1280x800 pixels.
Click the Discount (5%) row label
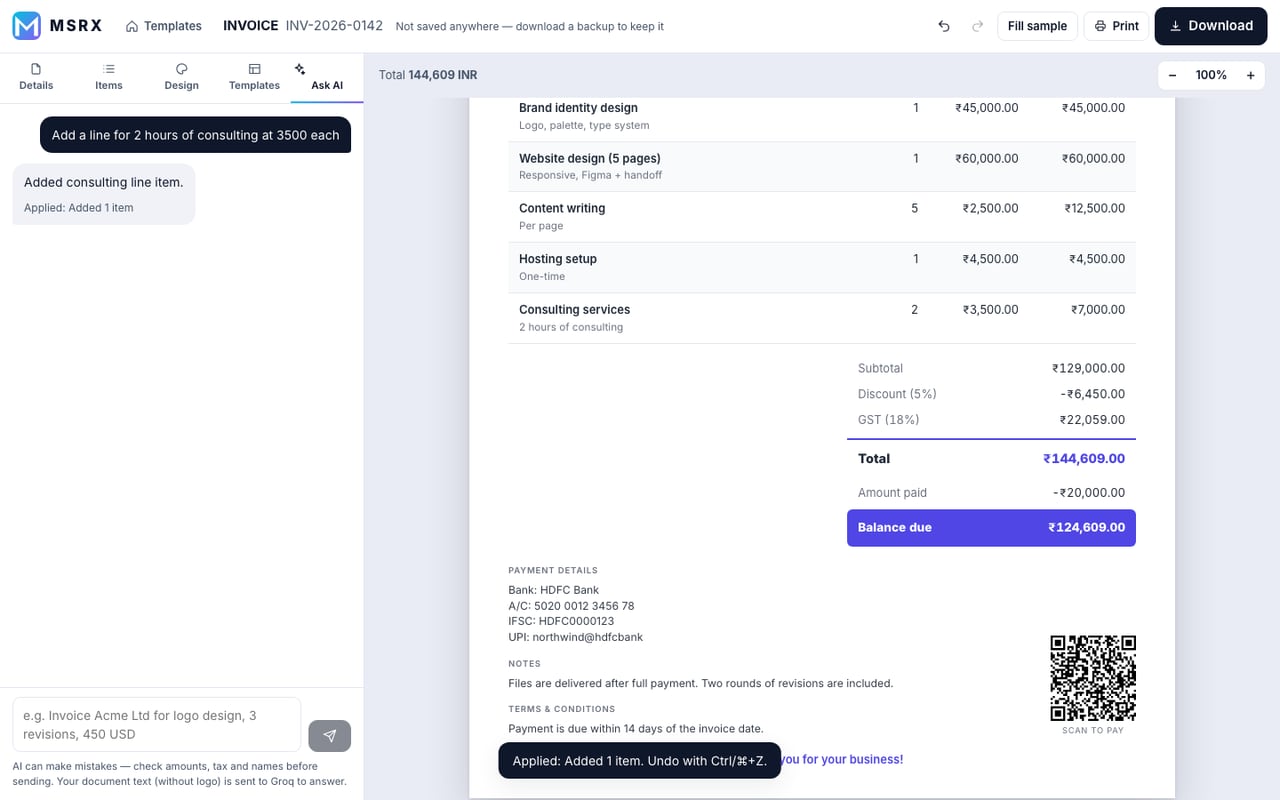point(897,394)
